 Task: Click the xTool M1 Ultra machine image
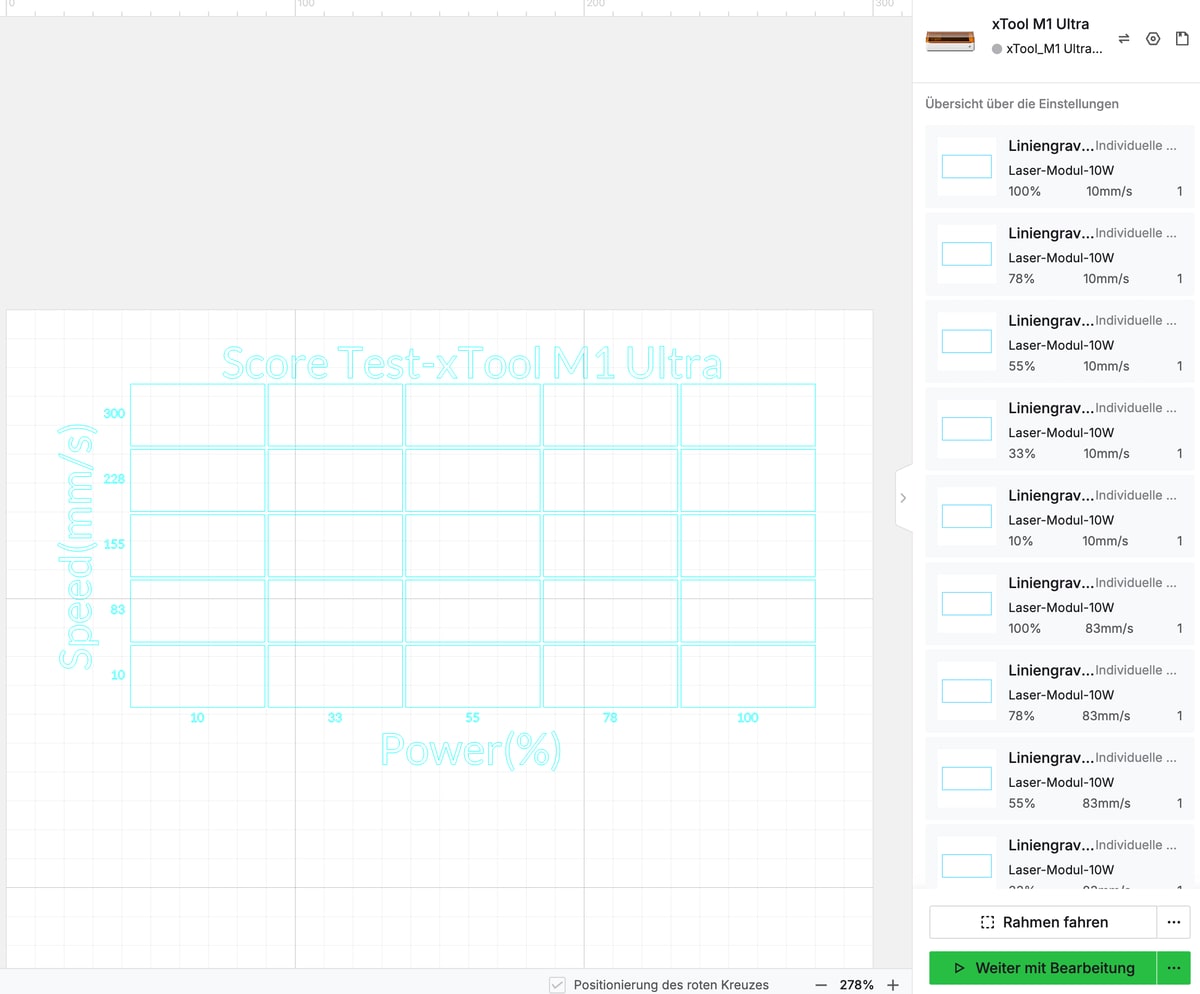(x=949, y=41)
